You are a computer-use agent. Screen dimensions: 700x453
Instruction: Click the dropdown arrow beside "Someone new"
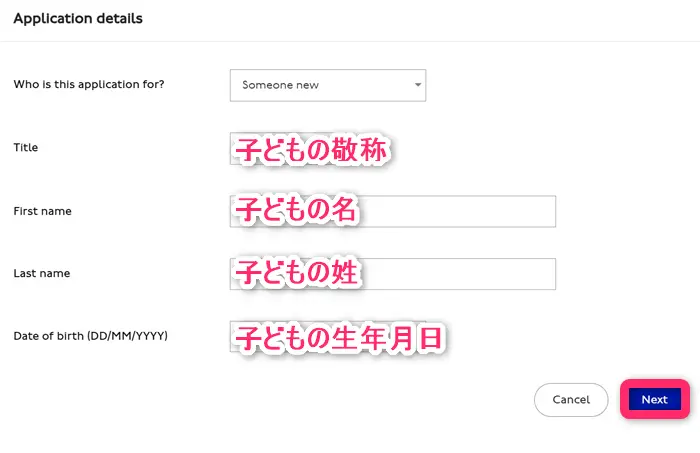coord(417,85)
